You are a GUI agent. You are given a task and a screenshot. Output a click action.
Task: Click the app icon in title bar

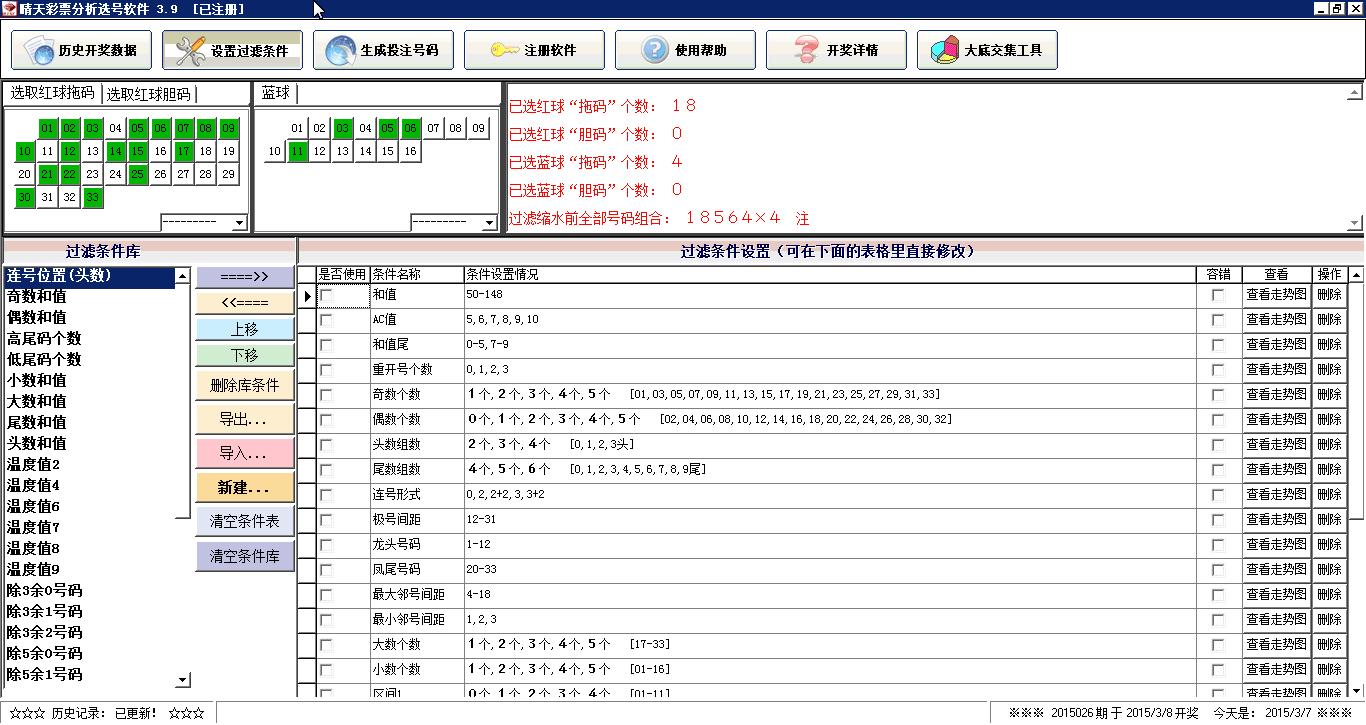[x=9, y=9]
